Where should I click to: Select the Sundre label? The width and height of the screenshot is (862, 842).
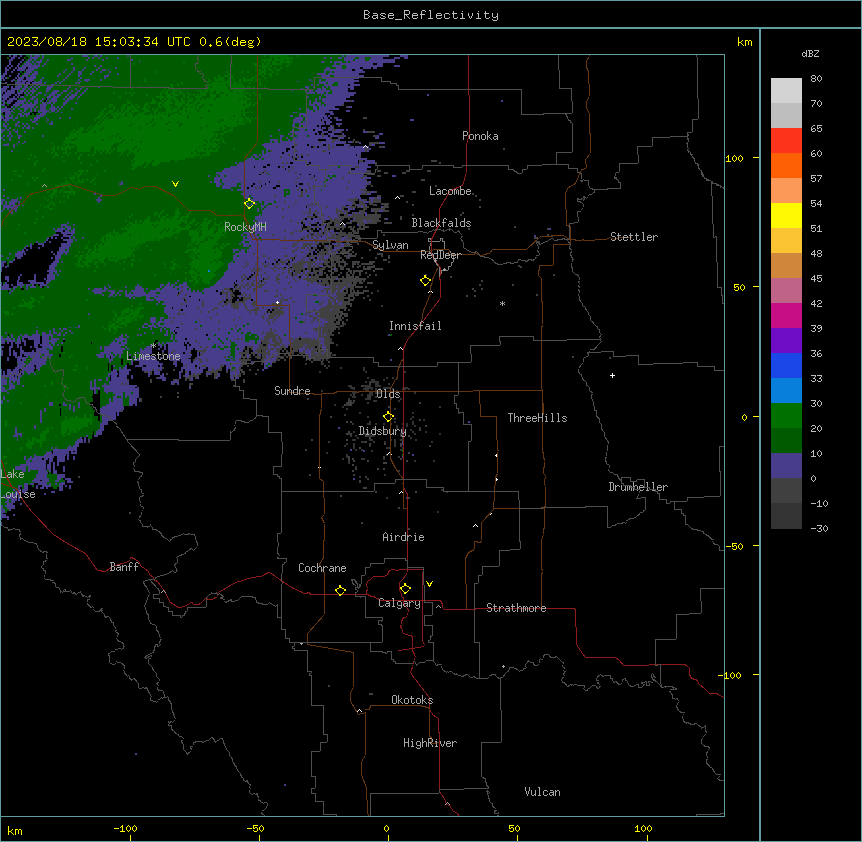coord(292,391)
